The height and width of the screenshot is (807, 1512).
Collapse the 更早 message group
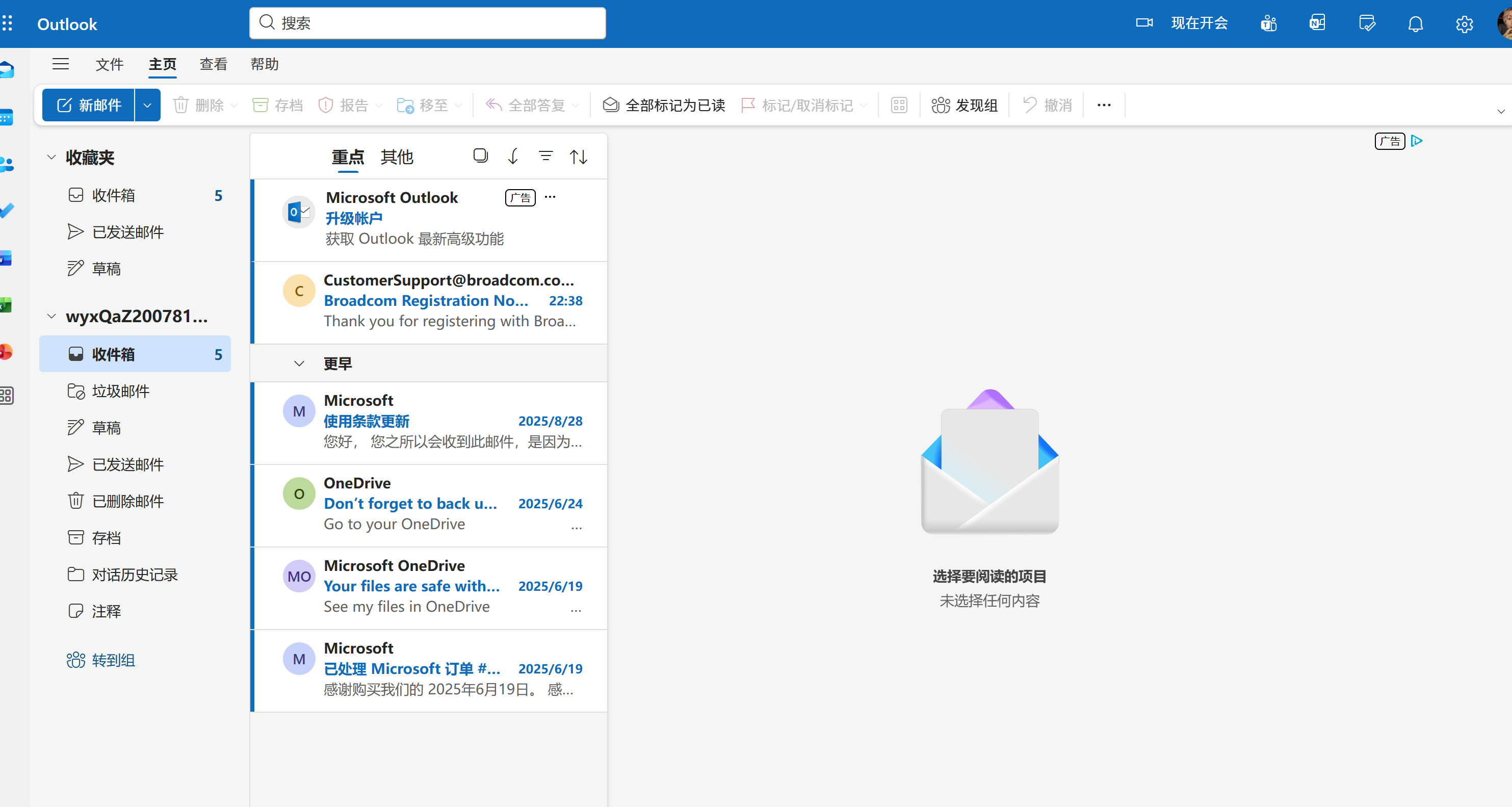pyautogui.click(x=299, y=364)
